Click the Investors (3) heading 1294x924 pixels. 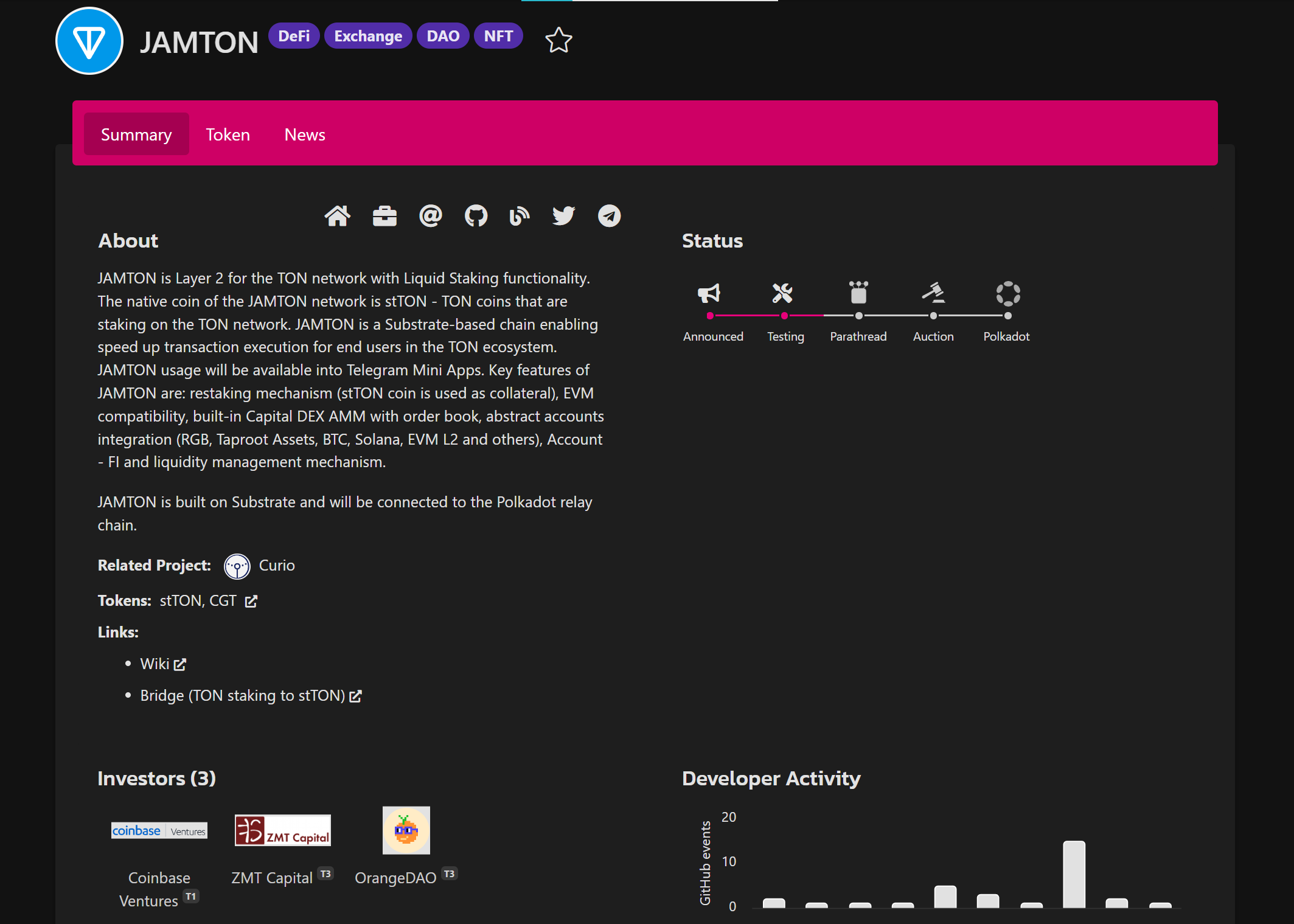[157, 778]
